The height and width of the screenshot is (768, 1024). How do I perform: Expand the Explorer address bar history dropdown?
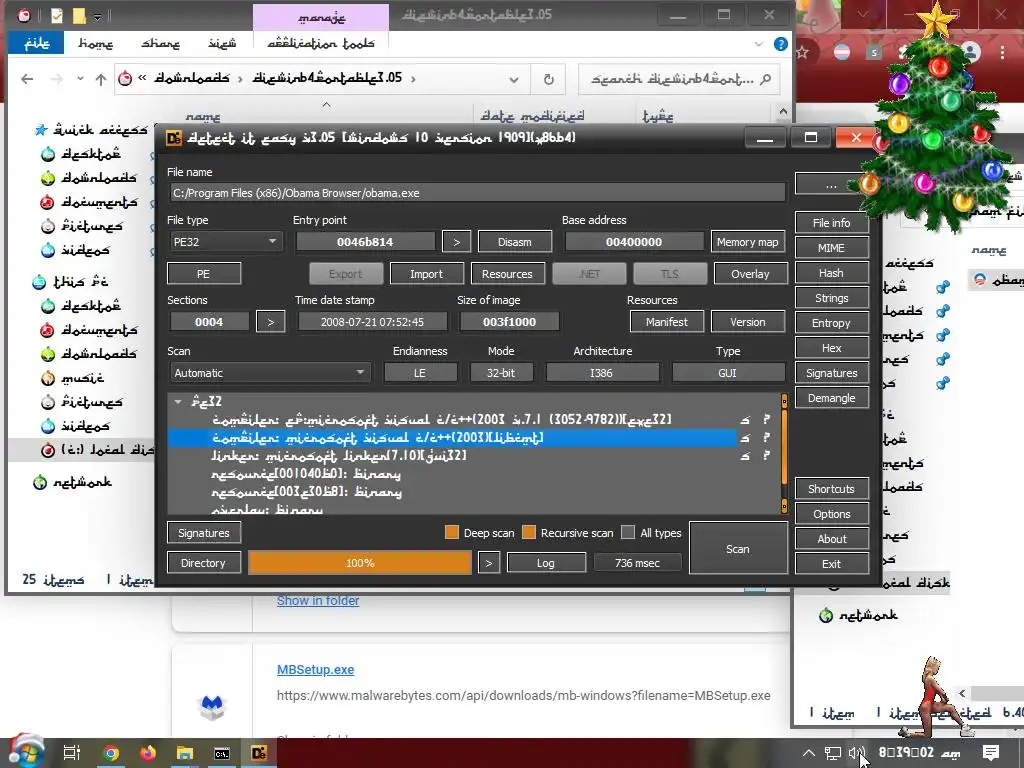coord(514,80)
